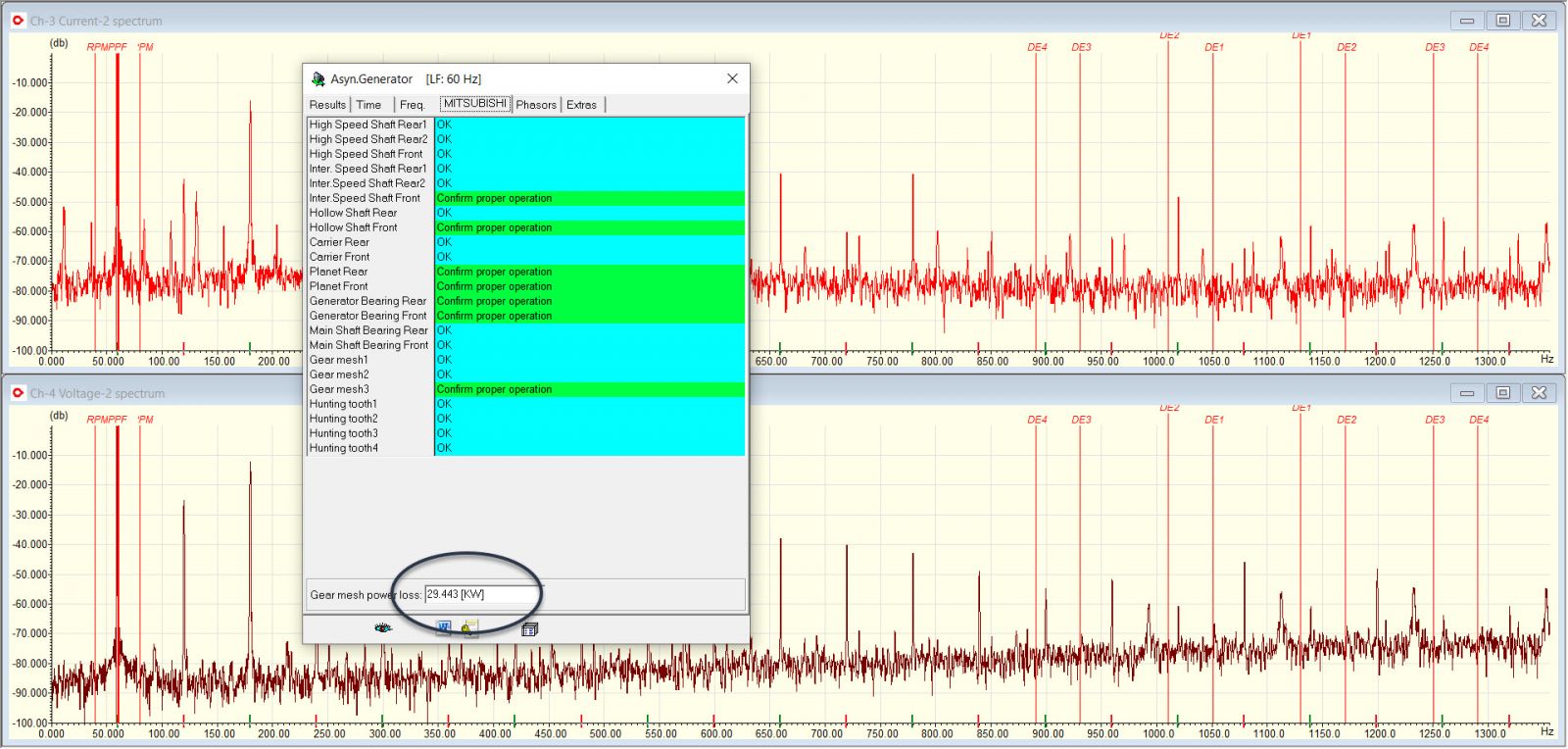Screen dimensions: 1568x749
Task: Select the Carrier Front row
Action: [x=526, y=257]
